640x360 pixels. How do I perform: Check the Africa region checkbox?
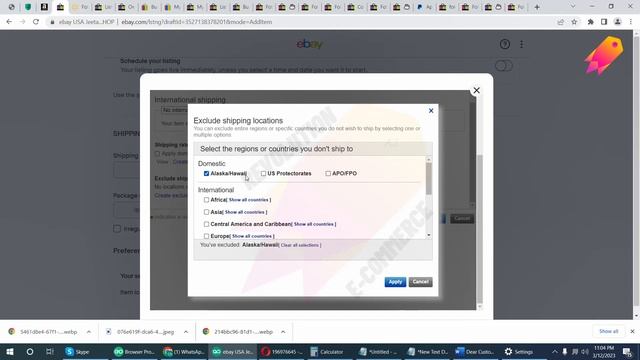coord(206,200)
